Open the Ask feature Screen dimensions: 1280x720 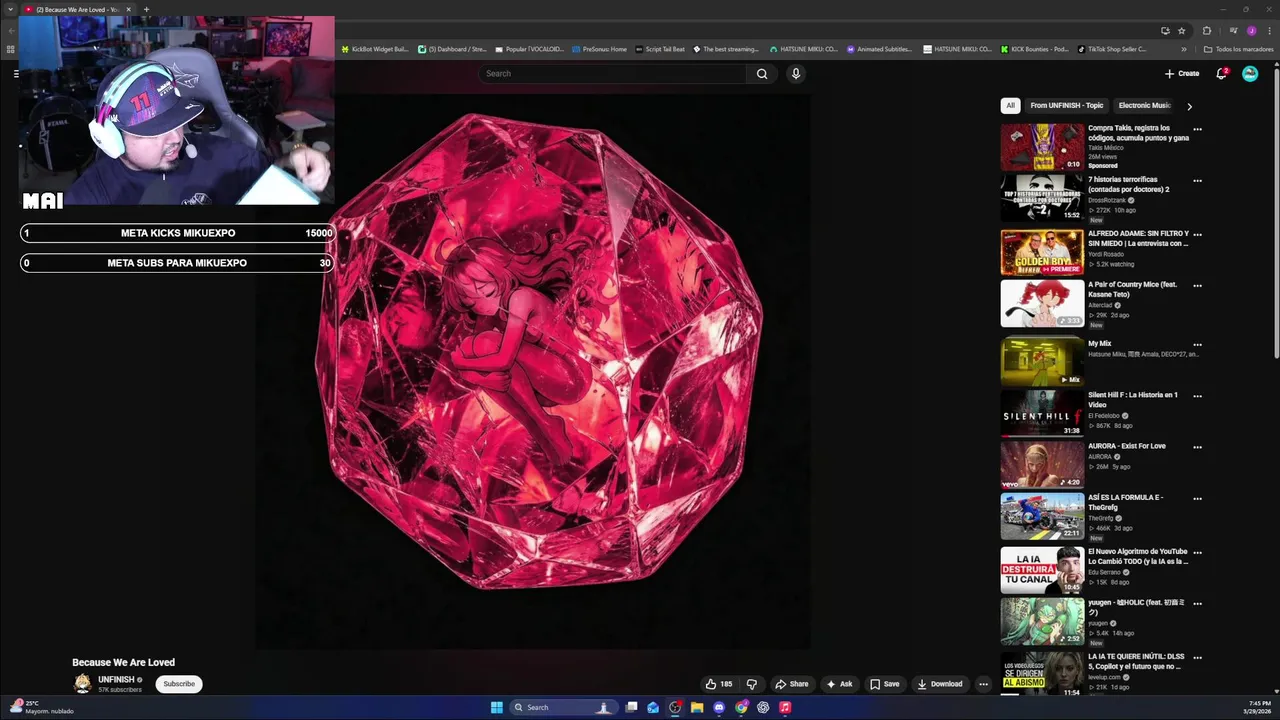839,684
